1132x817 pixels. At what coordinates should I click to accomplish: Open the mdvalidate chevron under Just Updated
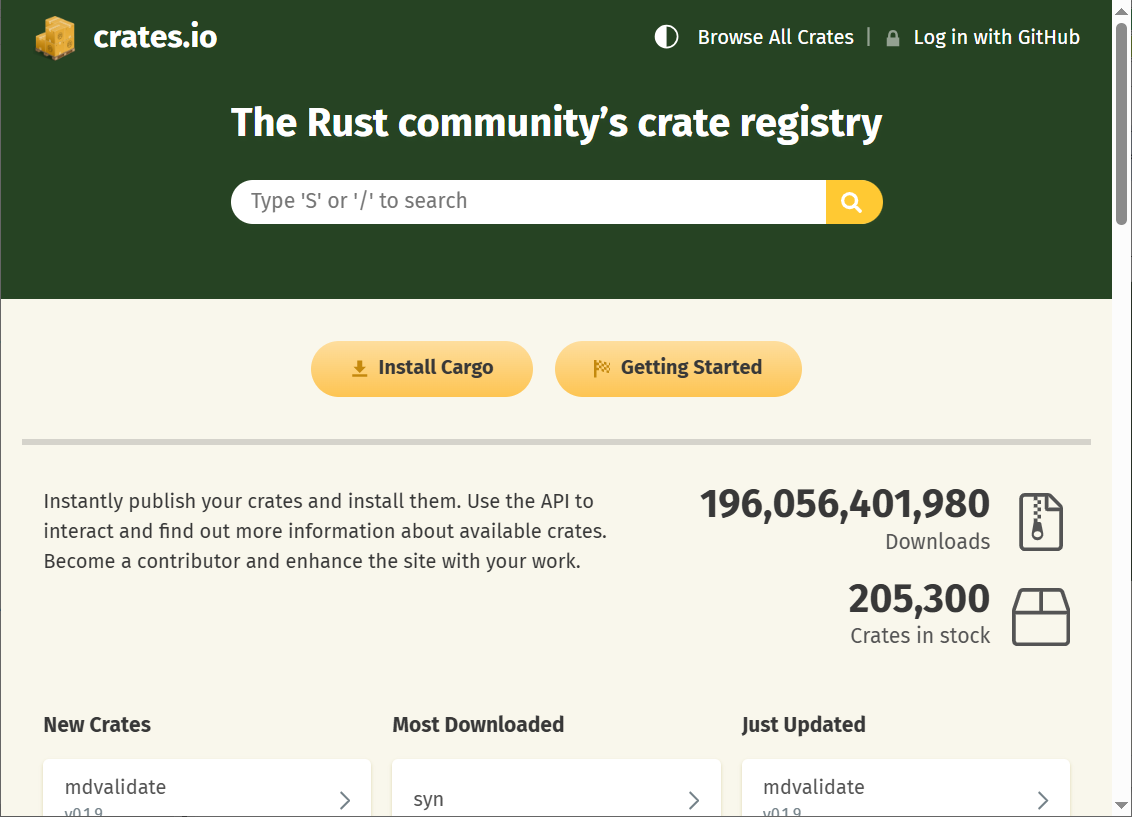[x=1043, y=799]
